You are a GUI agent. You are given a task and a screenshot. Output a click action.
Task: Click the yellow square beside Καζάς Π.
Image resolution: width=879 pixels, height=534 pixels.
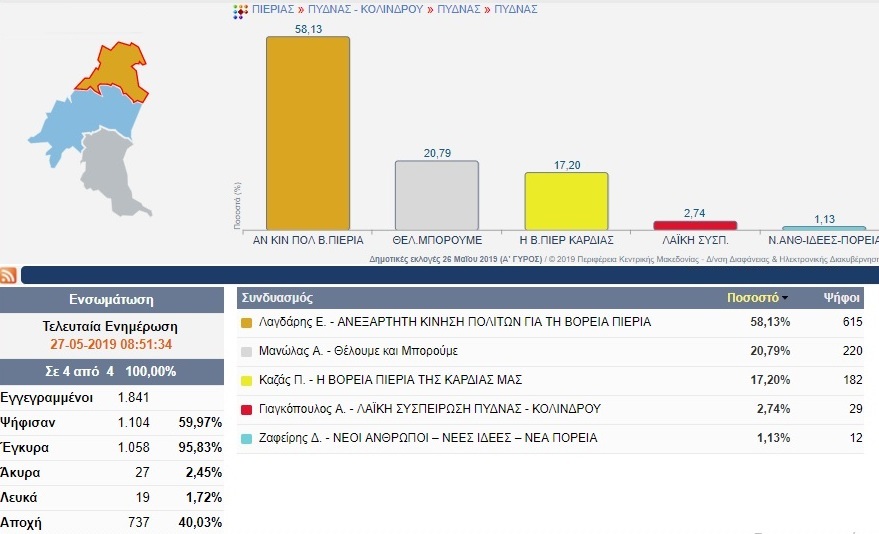tap(247, 381)
